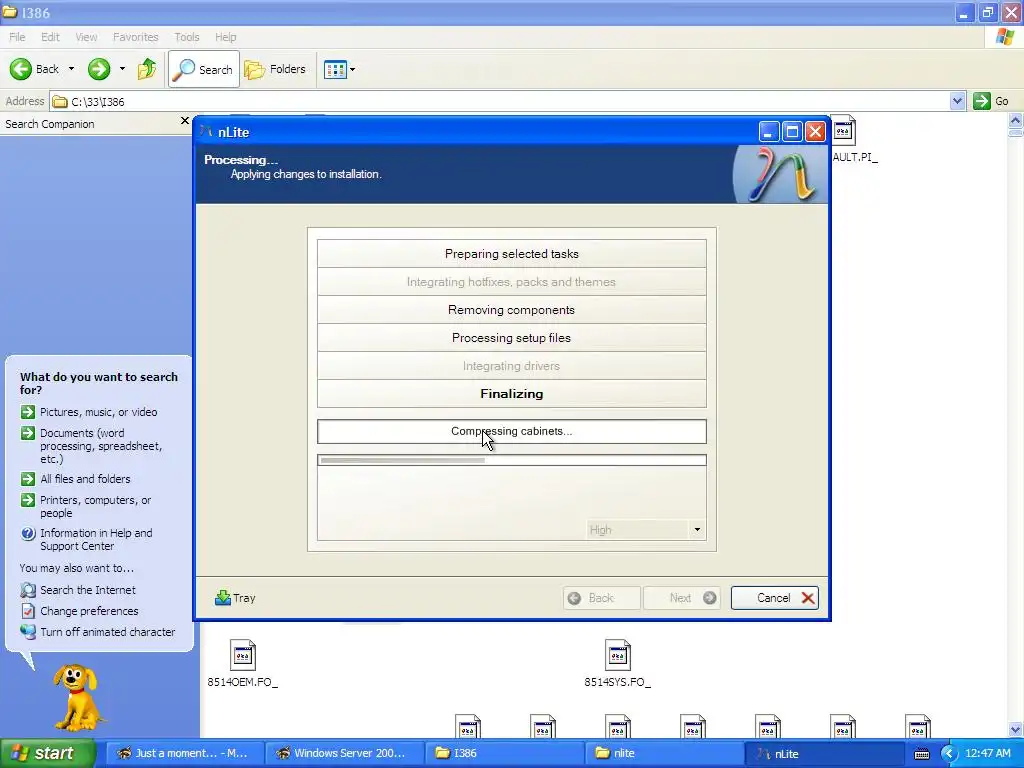1024x768 pixels.
Task: Toggle the Search pane button
Action: pos(204,69)
